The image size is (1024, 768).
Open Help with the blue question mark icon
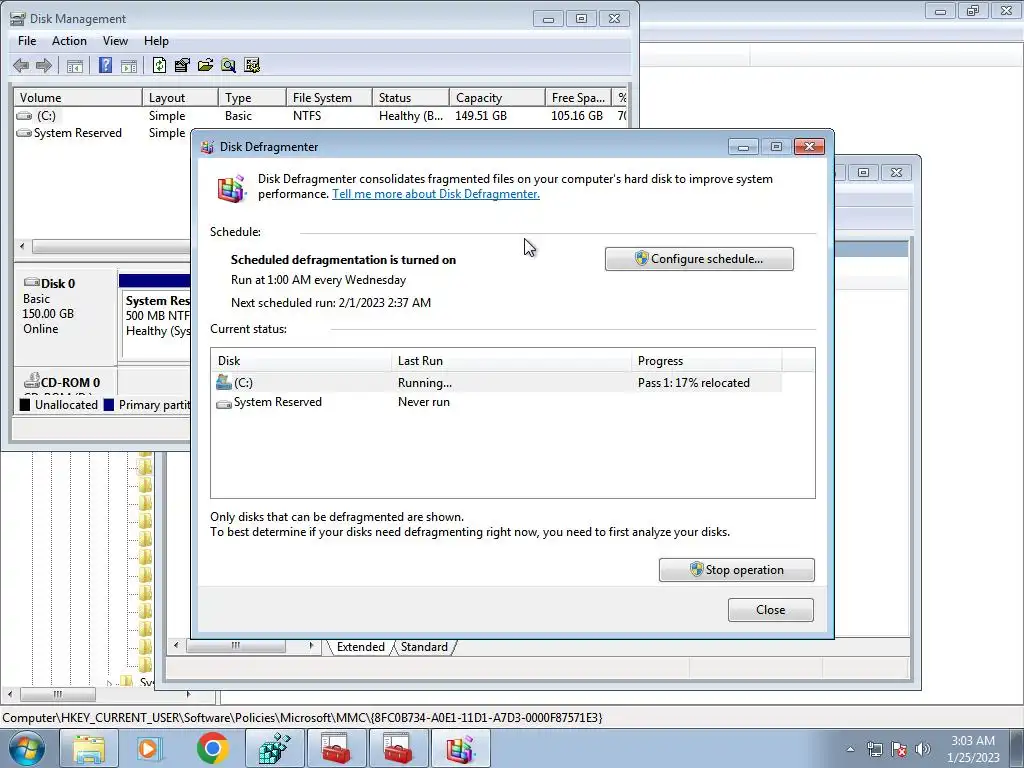tap(105, 65)
